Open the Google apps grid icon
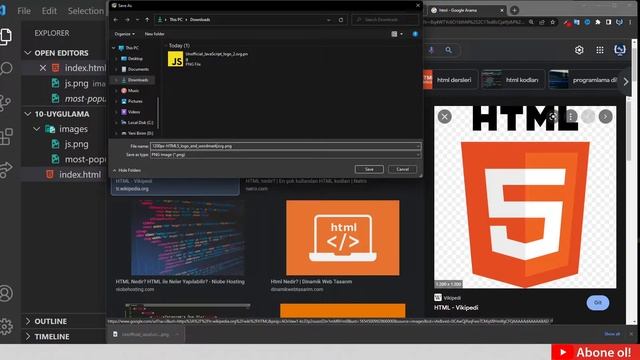 click(x=600, y=50)
